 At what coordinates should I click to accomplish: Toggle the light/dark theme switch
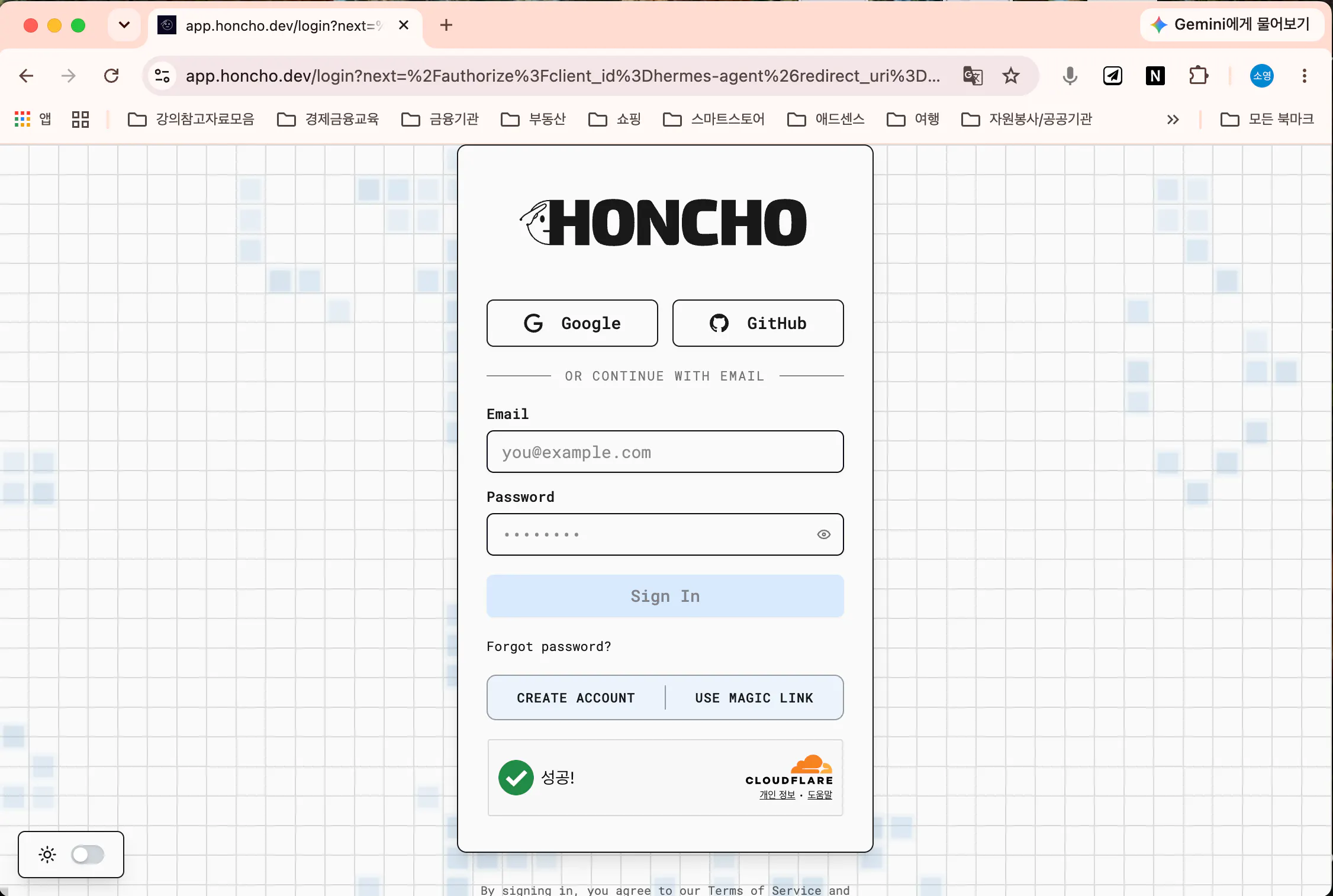tap(88, 855)
